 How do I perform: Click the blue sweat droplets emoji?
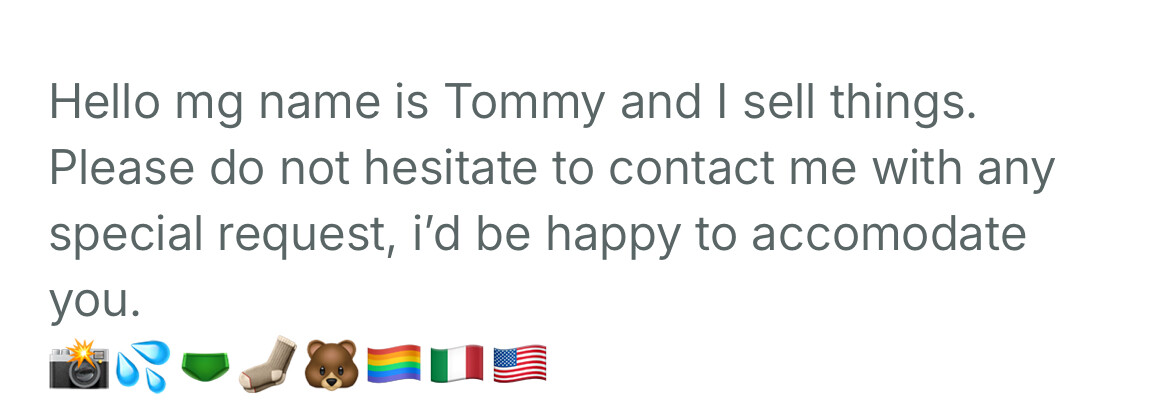(x=143, y=364)
